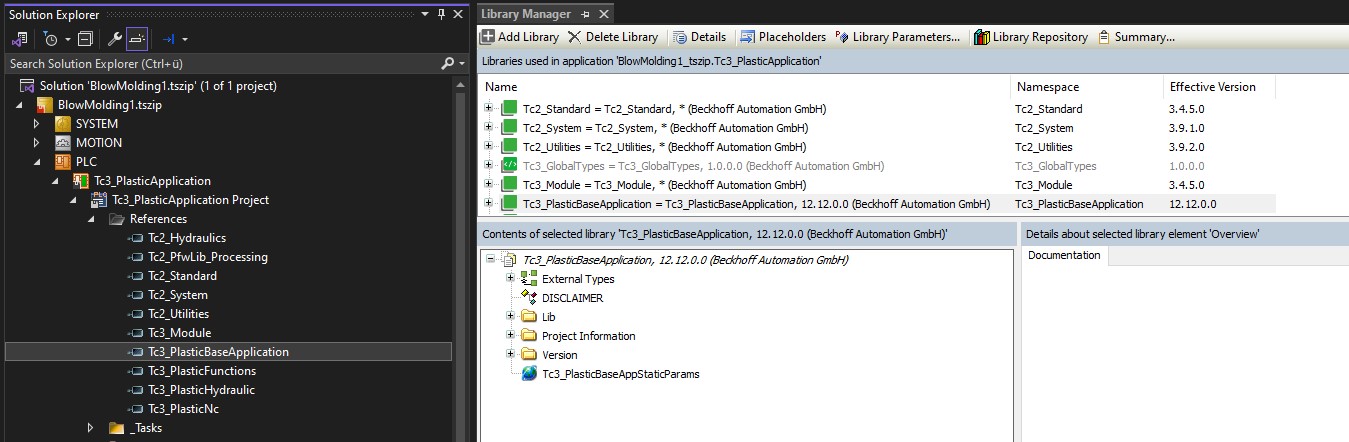
Task: Click the Version folder icon
Action: [529, 355]
